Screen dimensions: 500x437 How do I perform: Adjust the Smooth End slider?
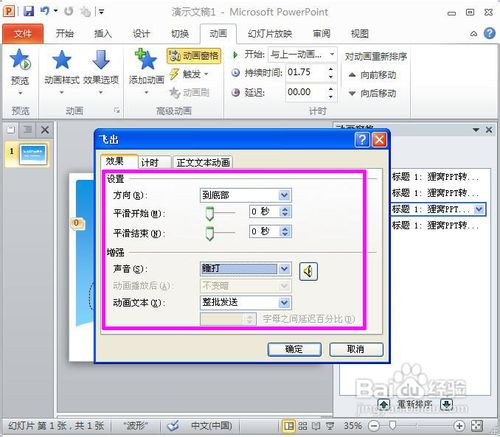tap(210, 233)
